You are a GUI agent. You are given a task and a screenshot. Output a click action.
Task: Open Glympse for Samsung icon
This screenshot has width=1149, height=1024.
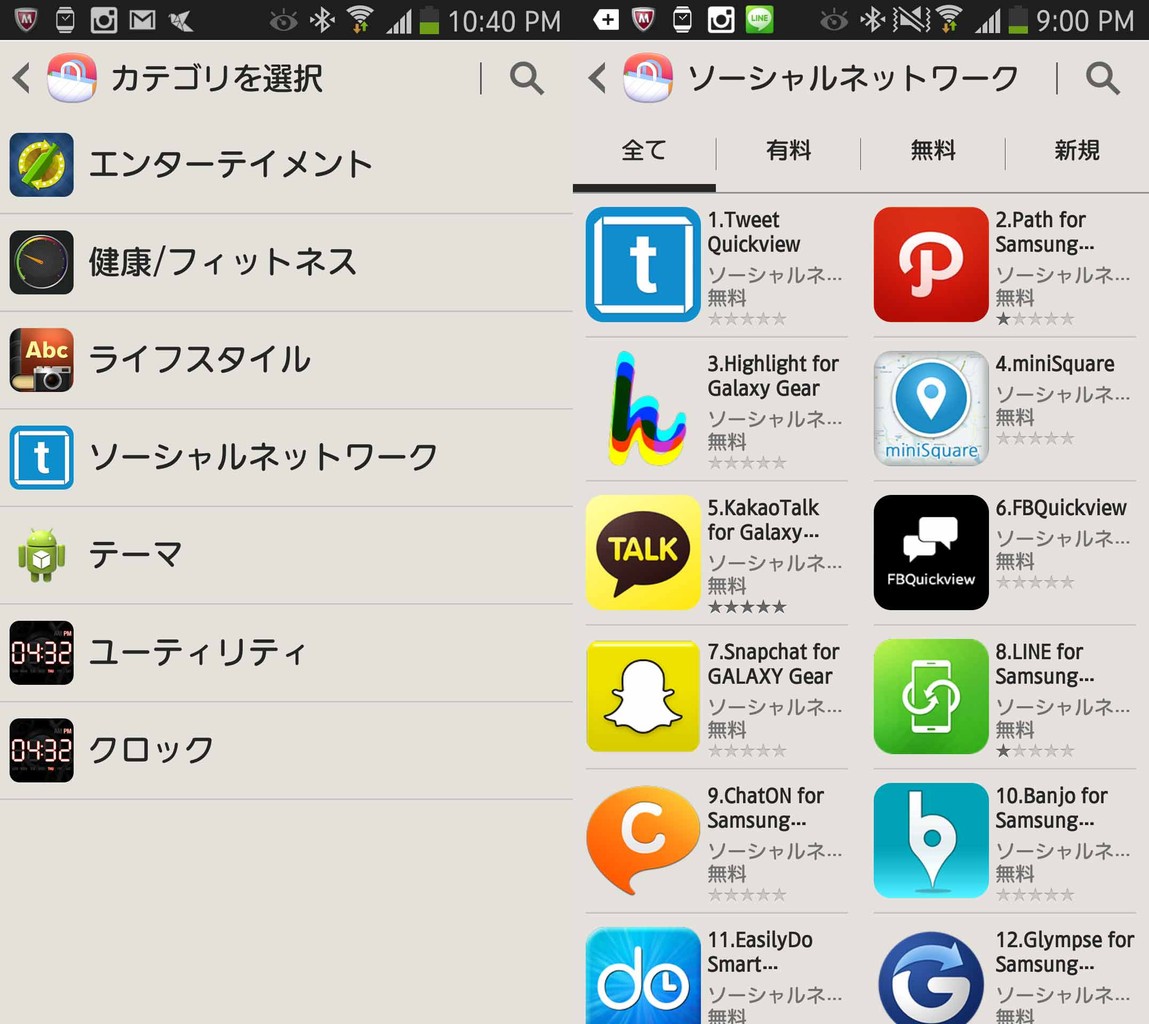pos(931,976)
